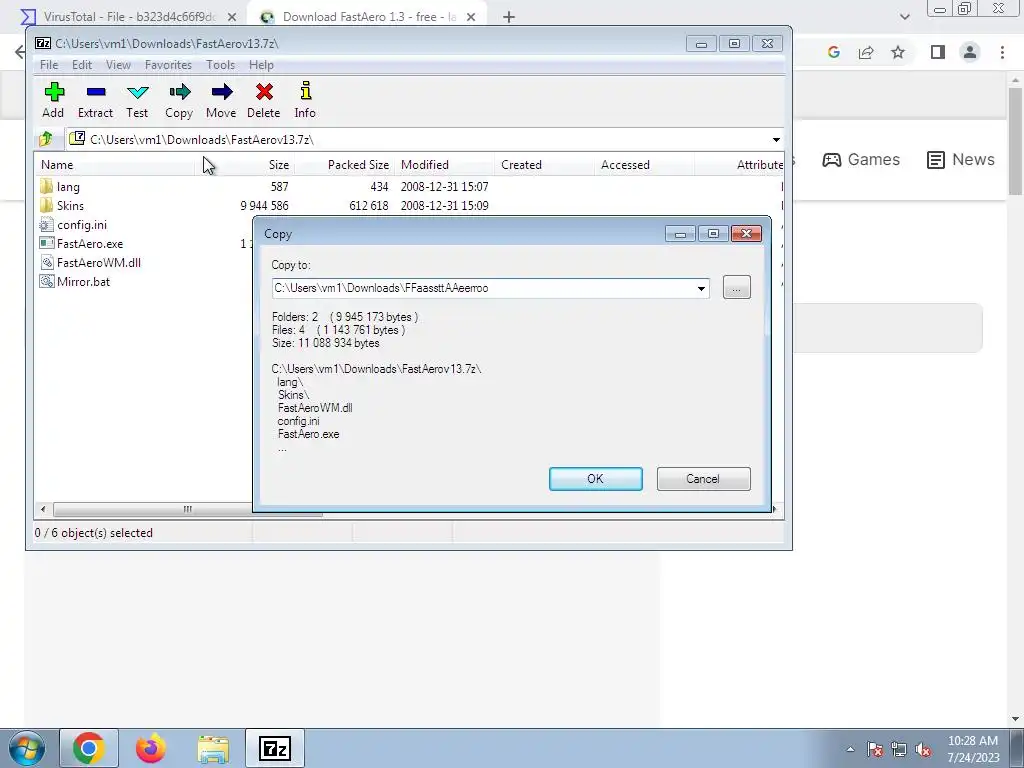Click the horizontal scrollbar thumb

[x=187, y=509]
